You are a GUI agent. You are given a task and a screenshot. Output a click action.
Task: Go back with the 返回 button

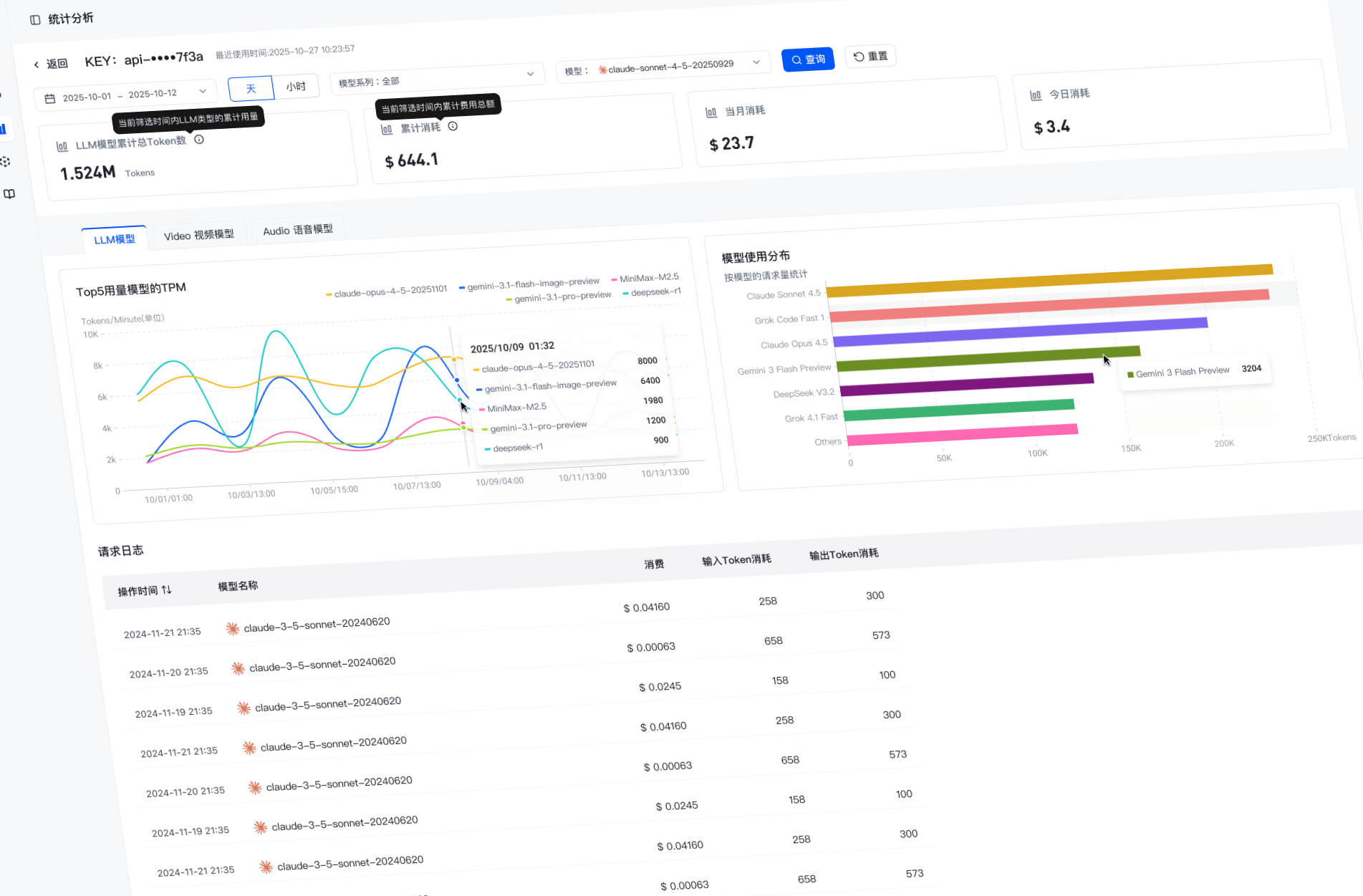click(x=51, y=64)
